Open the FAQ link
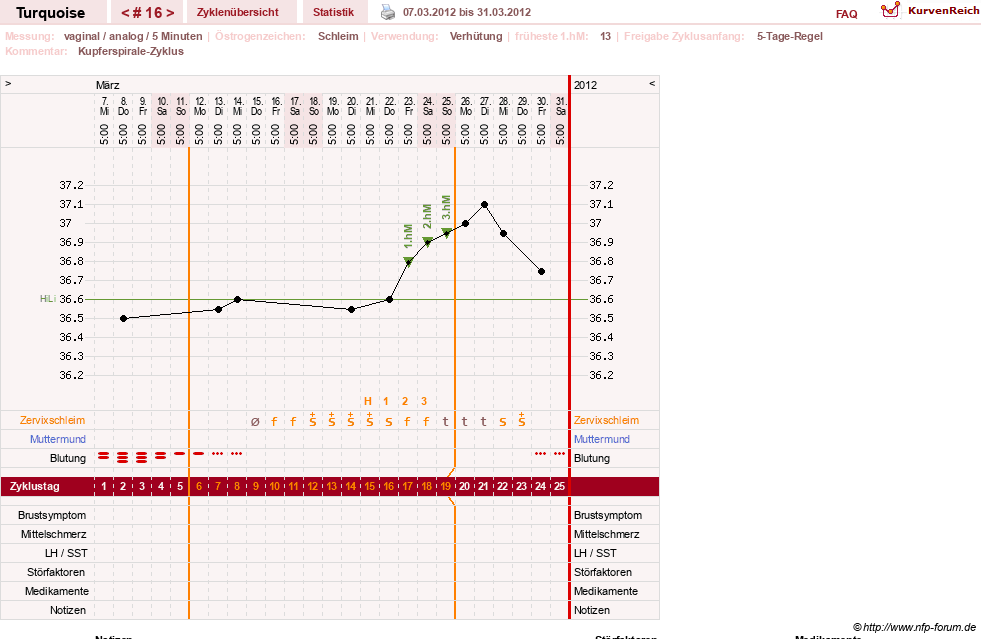This screenshot has height=639, width=981. (846, 14)
